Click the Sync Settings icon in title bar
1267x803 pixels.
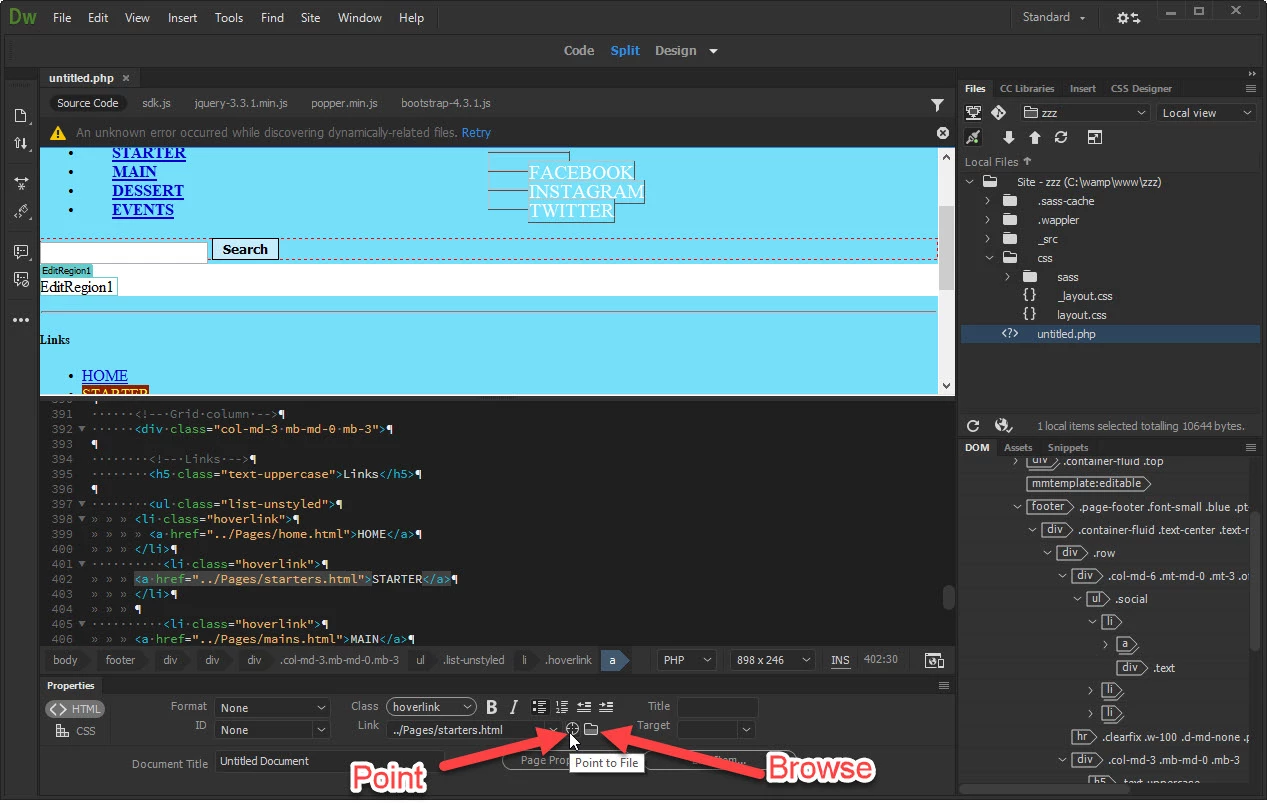click(x=1128, y=18)
